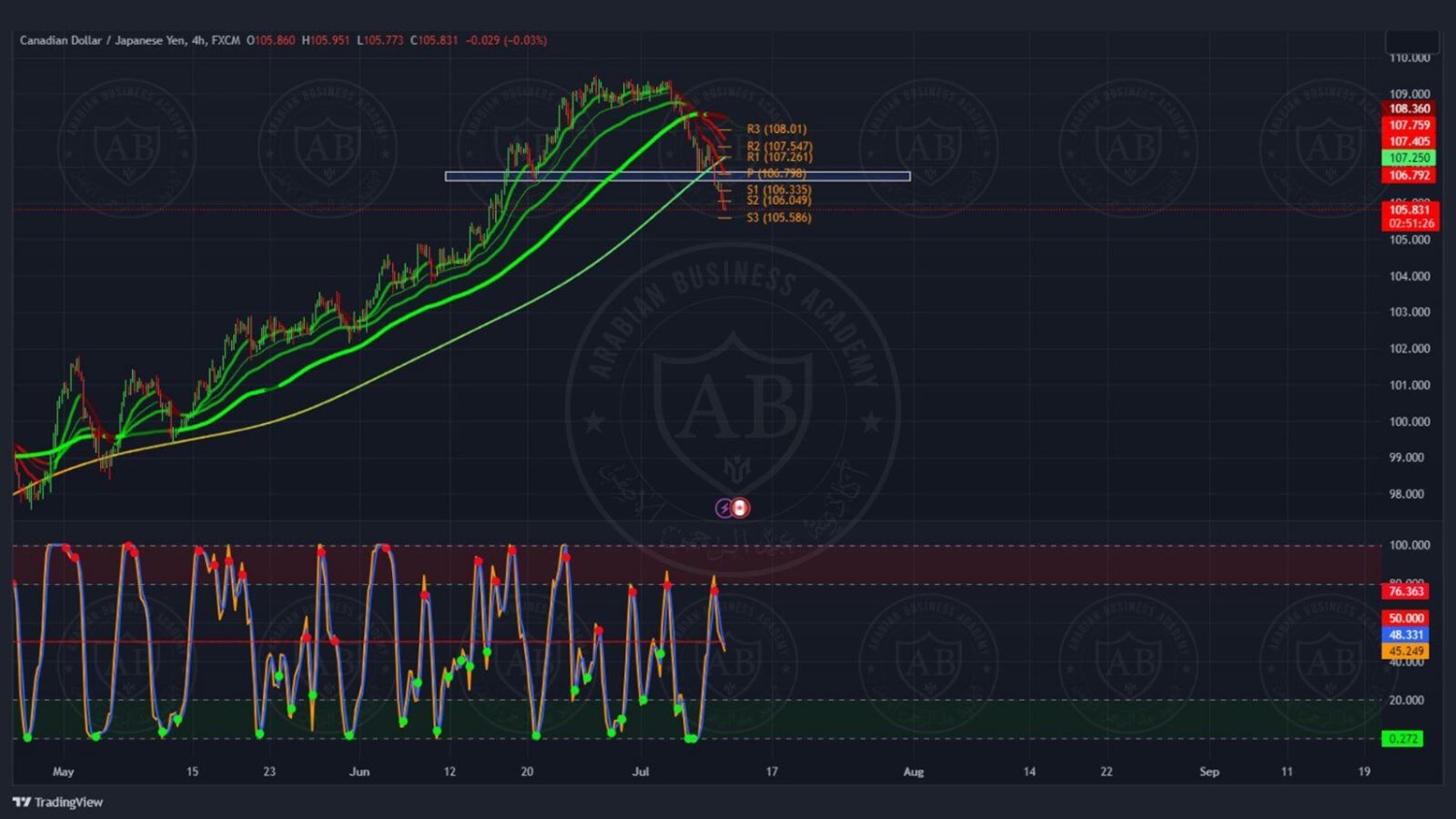Click 100.000 on the main price axis

pyautogui.click(x=1409, y=422)
